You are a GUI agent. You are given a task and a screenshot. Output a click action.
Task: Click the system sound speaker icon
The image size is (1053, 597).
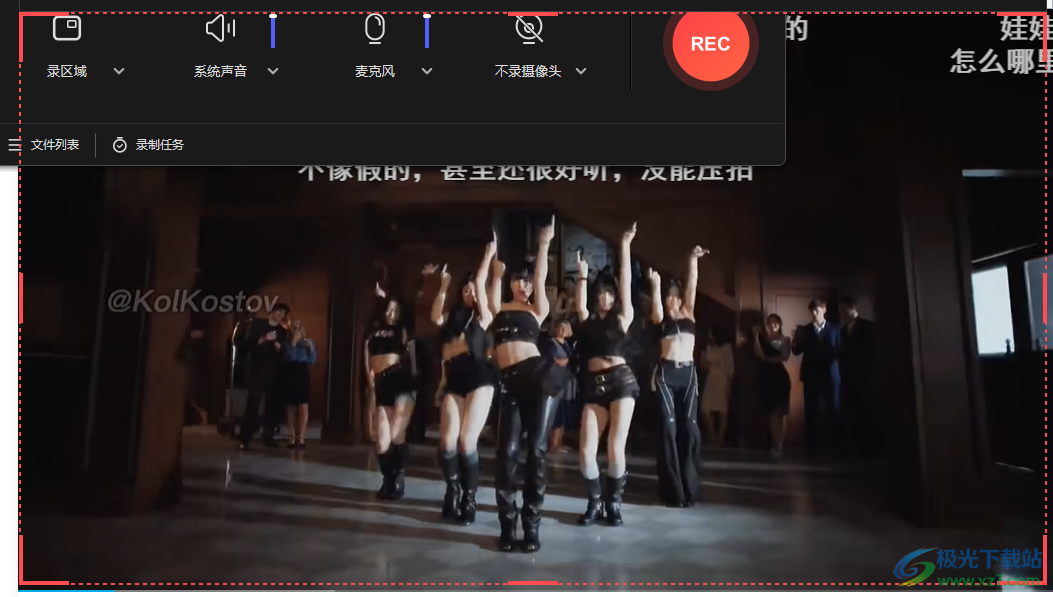[220, 29]
